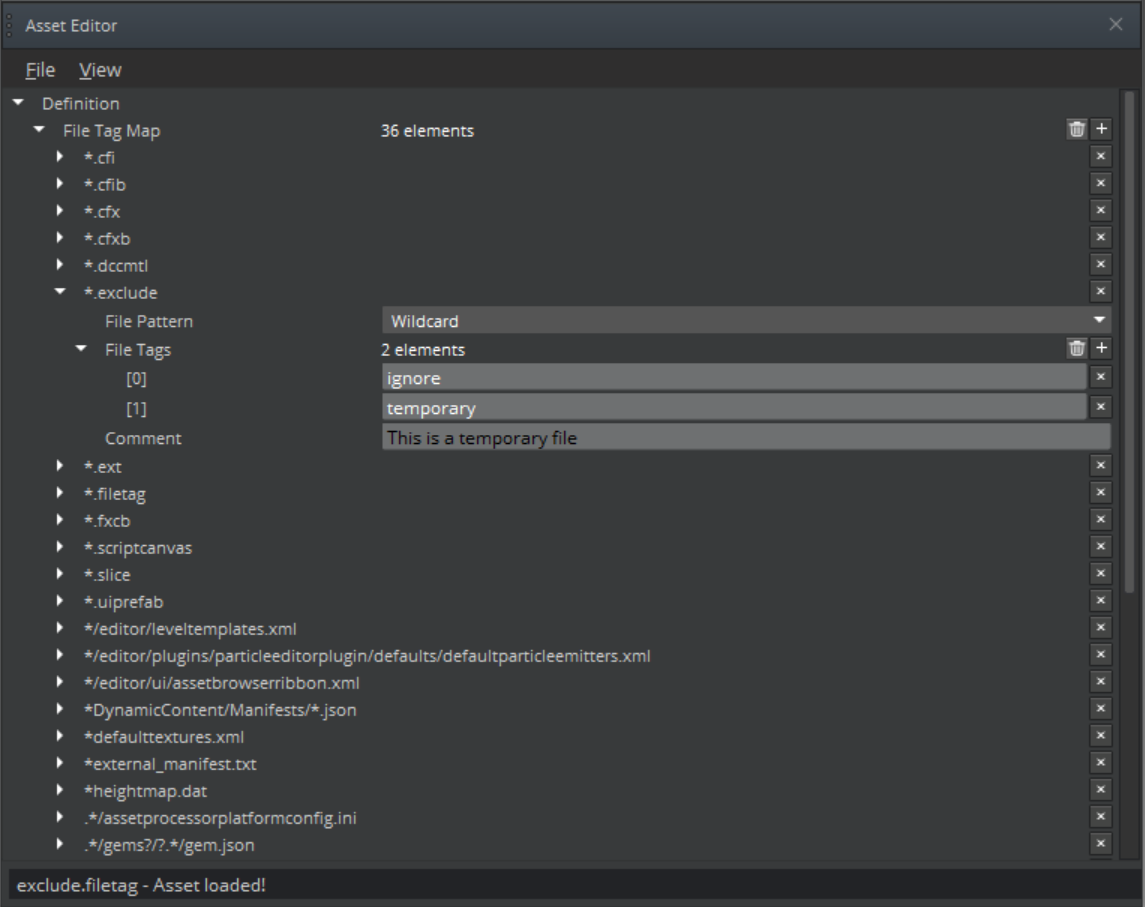Open the File menu

(x=39, y=70)
